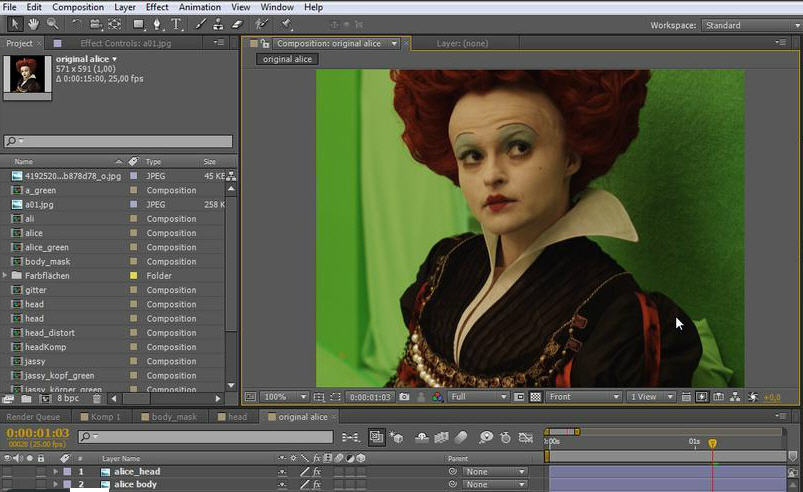Select the Zoom magnifier tool
Image resolution: width=803 pixels, height=492 pixels.
coord(53,24)
